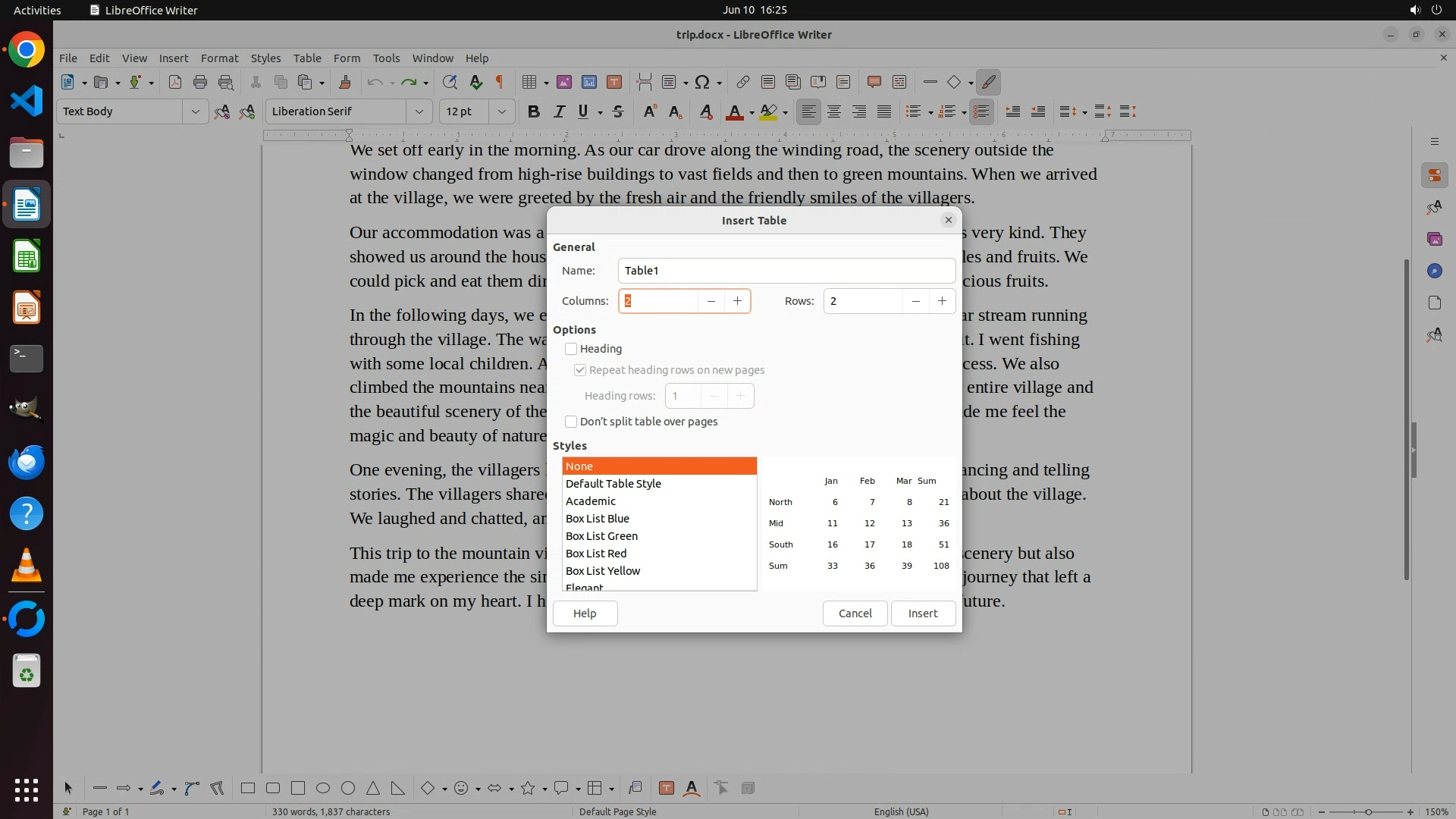Click the Insert Special Character omega icon

702,82
